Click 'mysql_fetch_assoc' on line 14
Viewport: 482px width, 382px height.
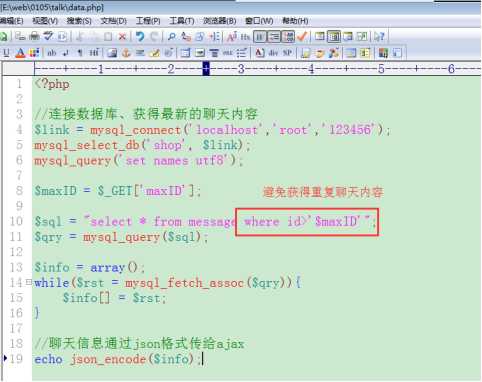point(184,283)
